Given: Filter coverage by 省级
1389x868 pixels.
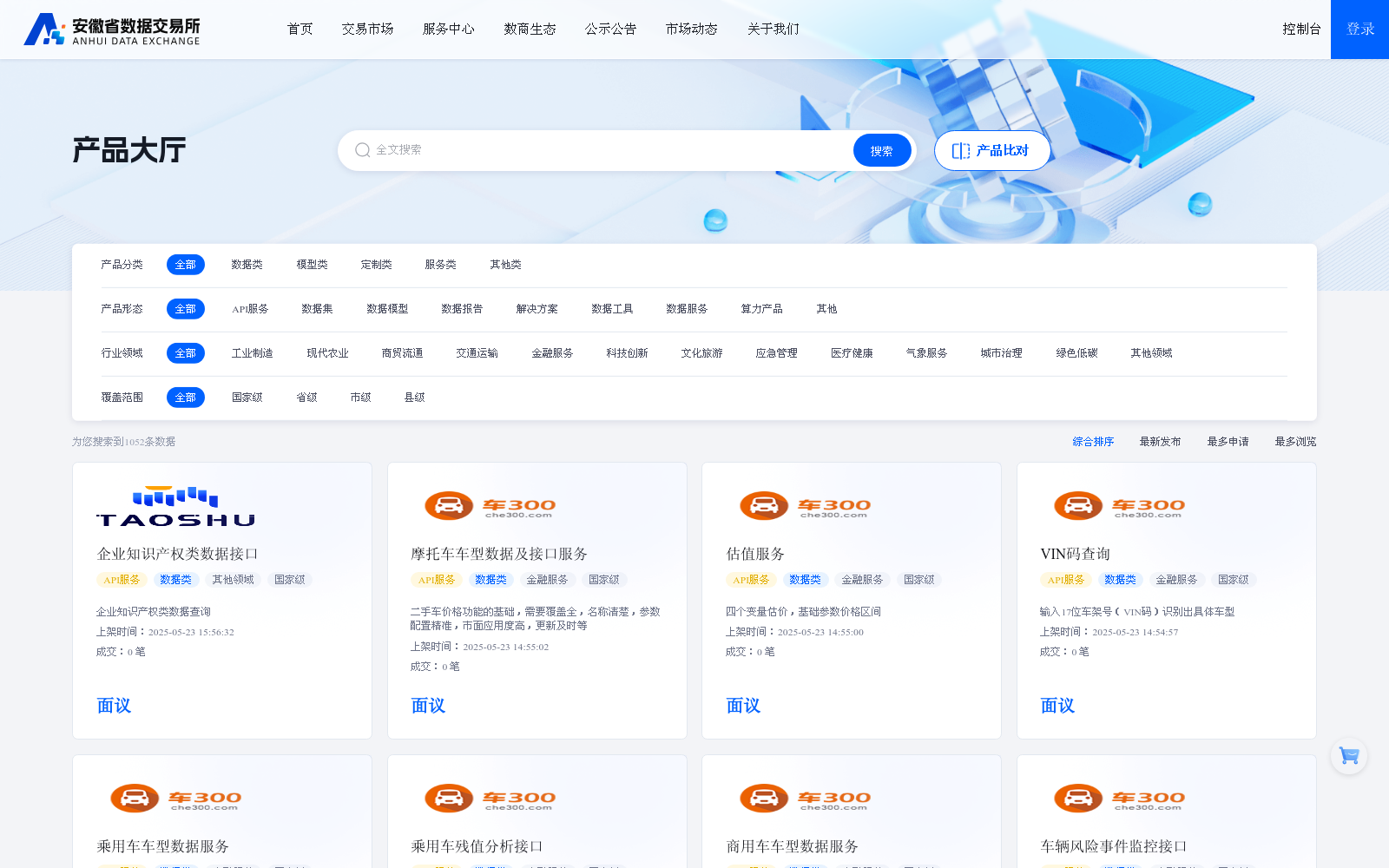Looking at the screenshot, I should [306, 398].
